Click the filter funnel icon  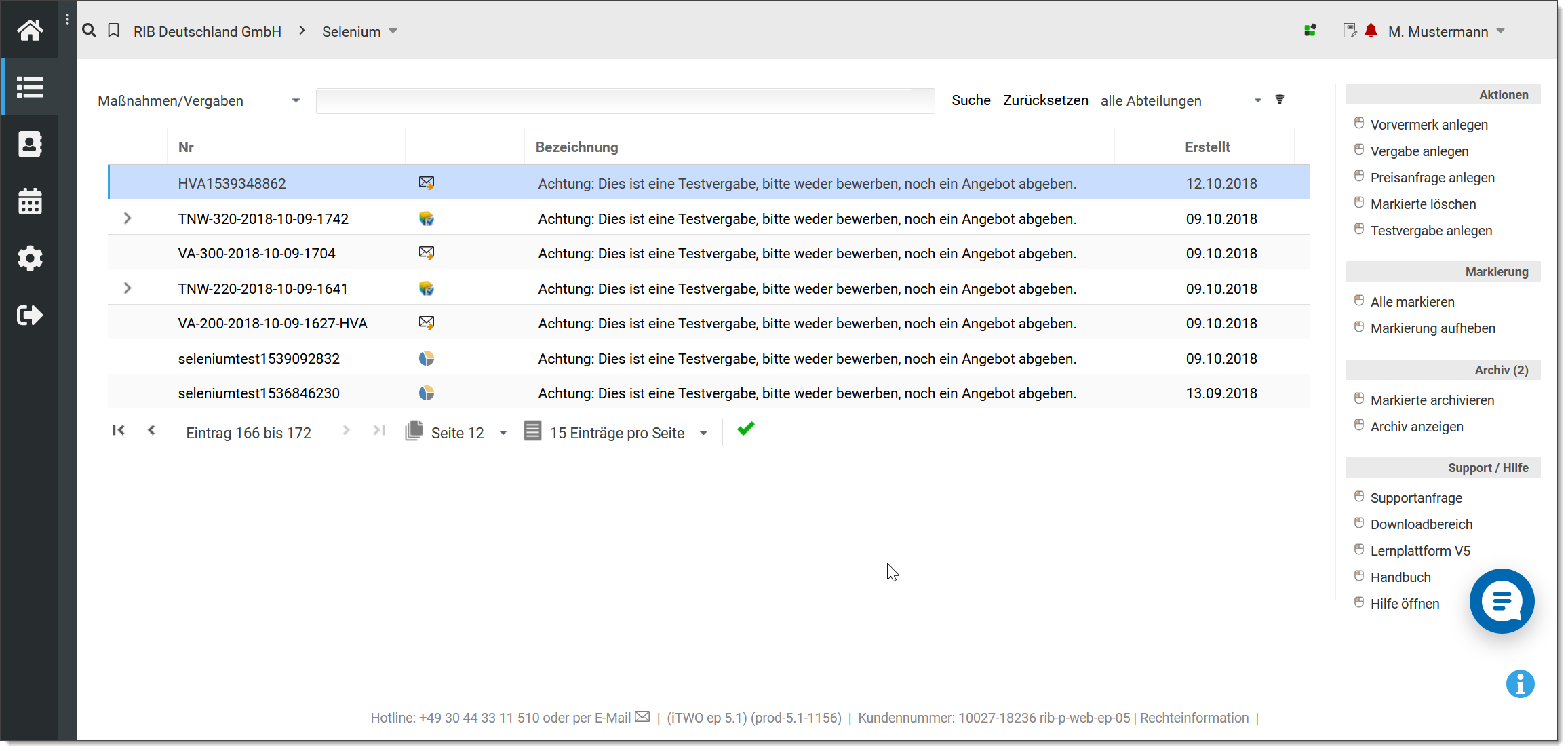[1280, 100]
